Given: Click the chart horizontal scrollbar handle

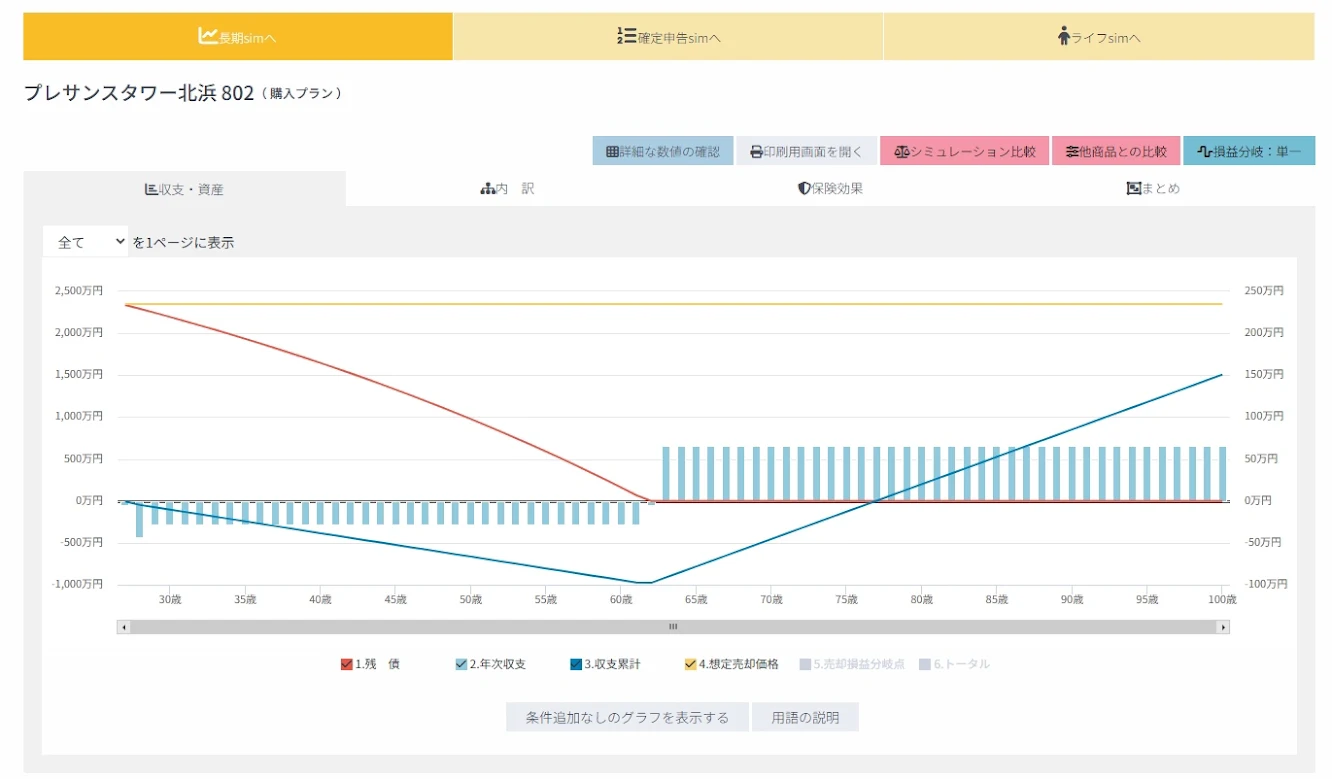Looking at the screenshot, I should 673,627.
